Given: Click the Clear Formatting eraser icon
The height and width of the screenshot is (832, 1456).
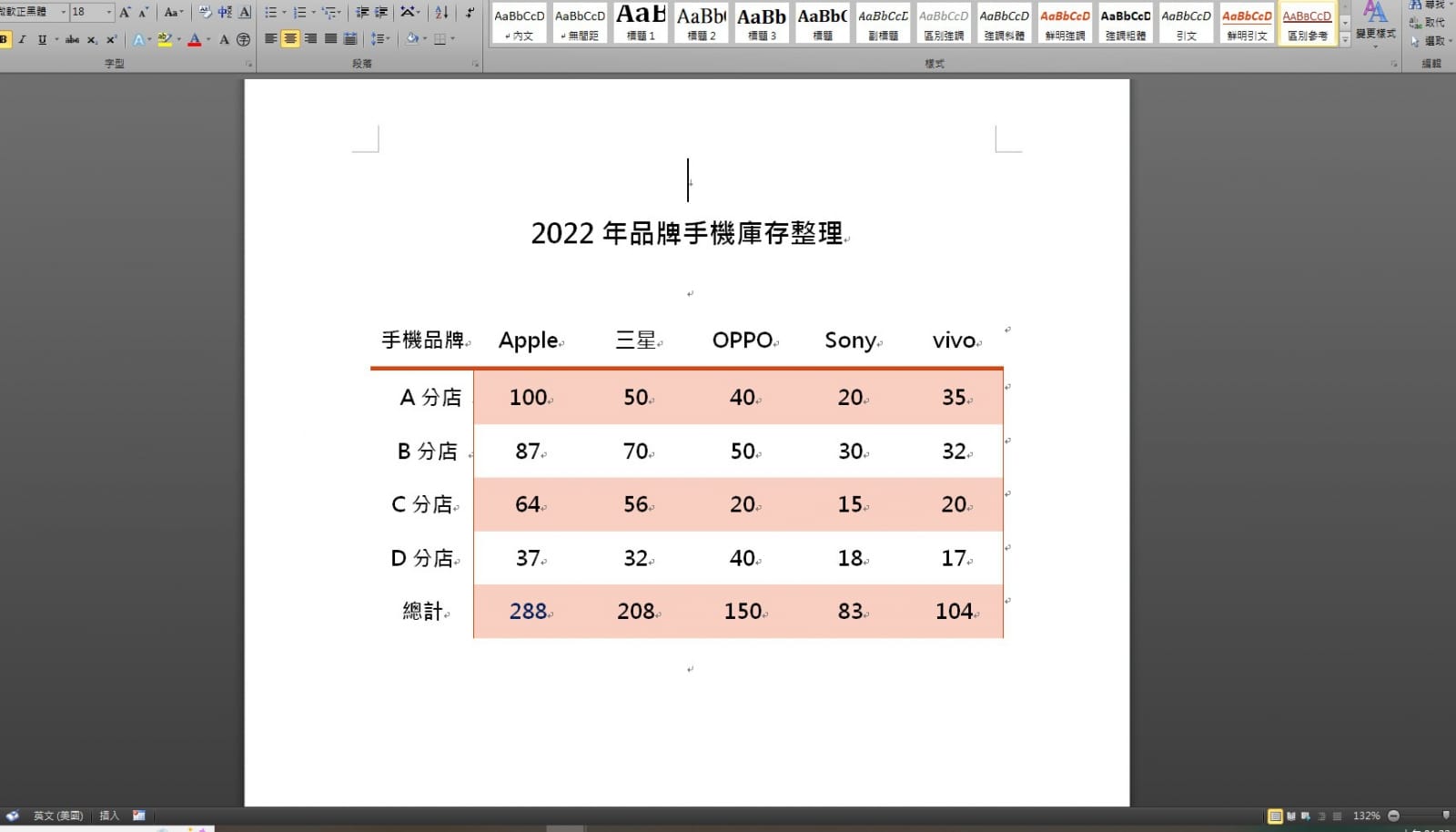Looking at the screenshot, I should point(205,12).
